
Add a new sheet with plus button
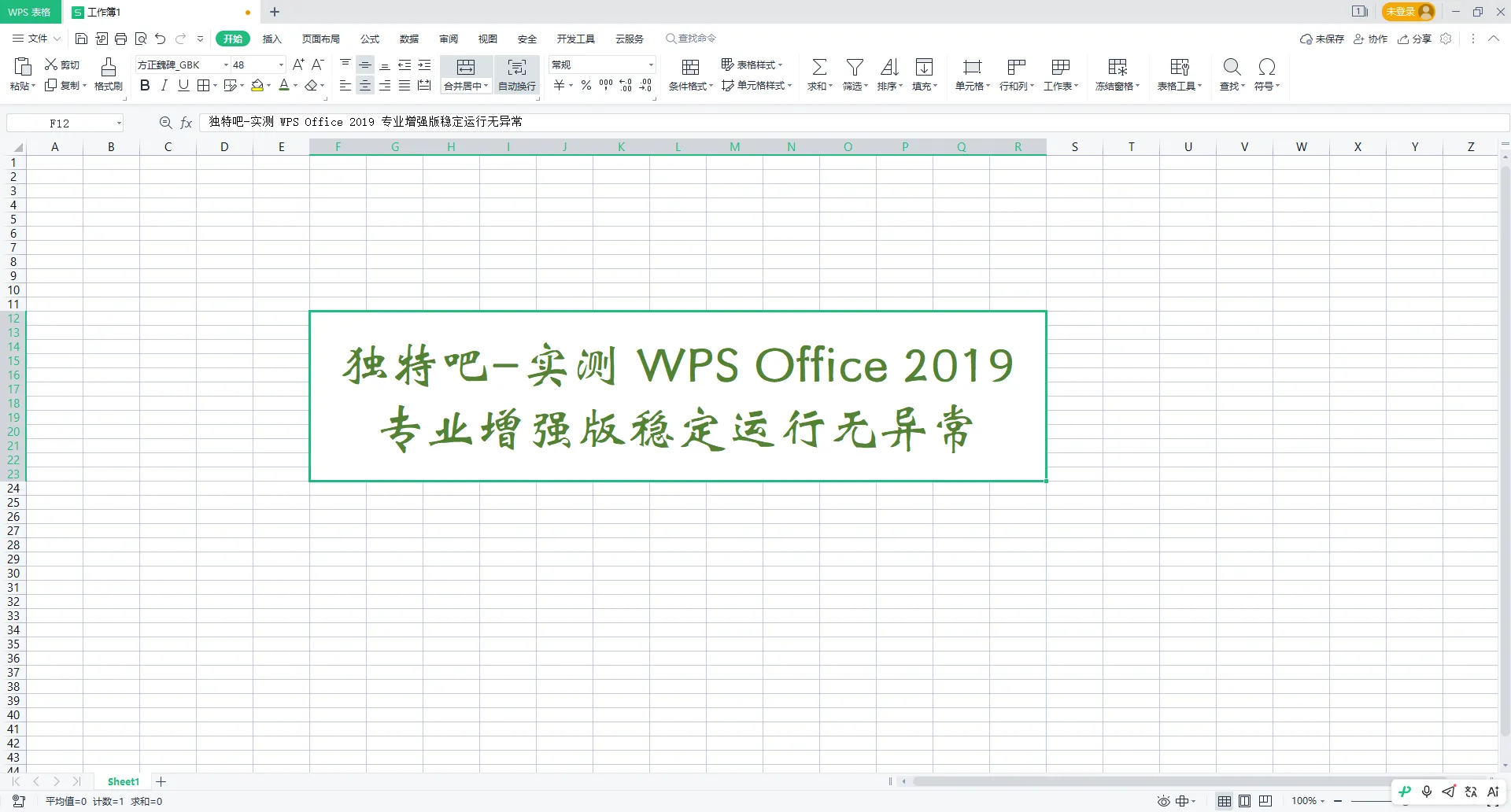pos(161,781)
